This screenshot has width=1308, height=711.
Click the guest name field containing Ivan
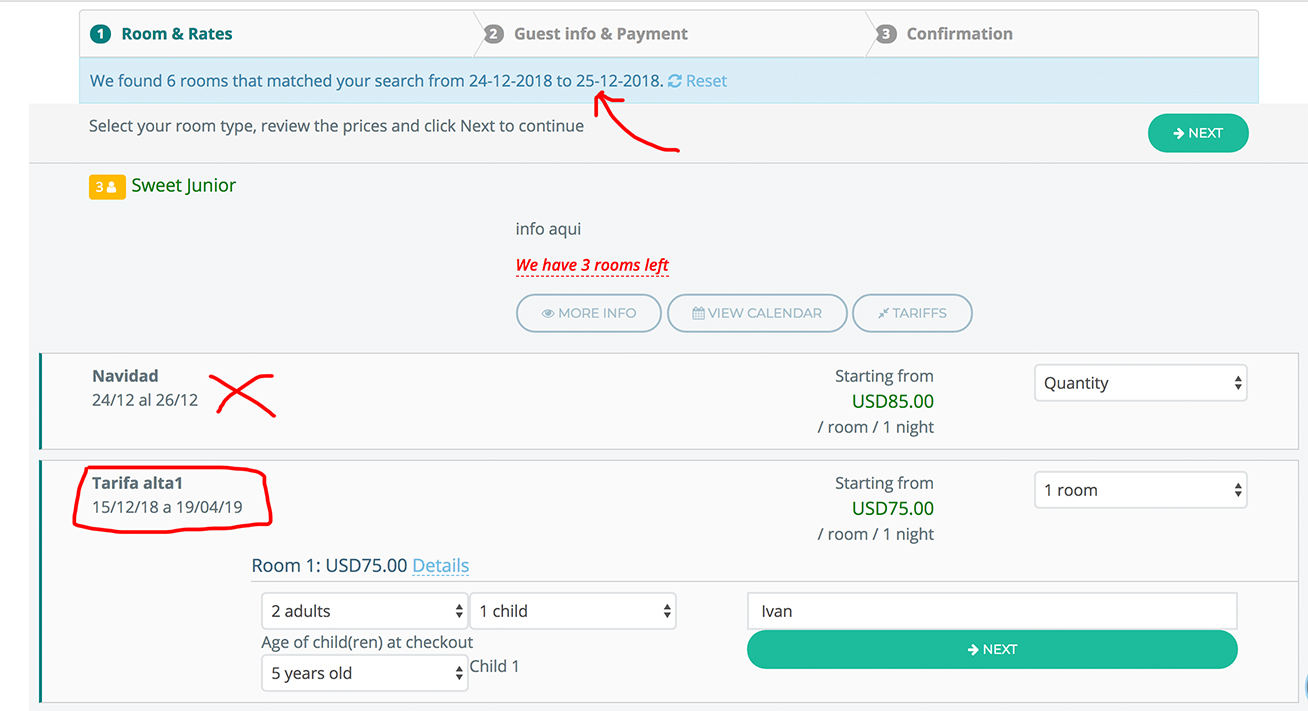coord(991,611)
